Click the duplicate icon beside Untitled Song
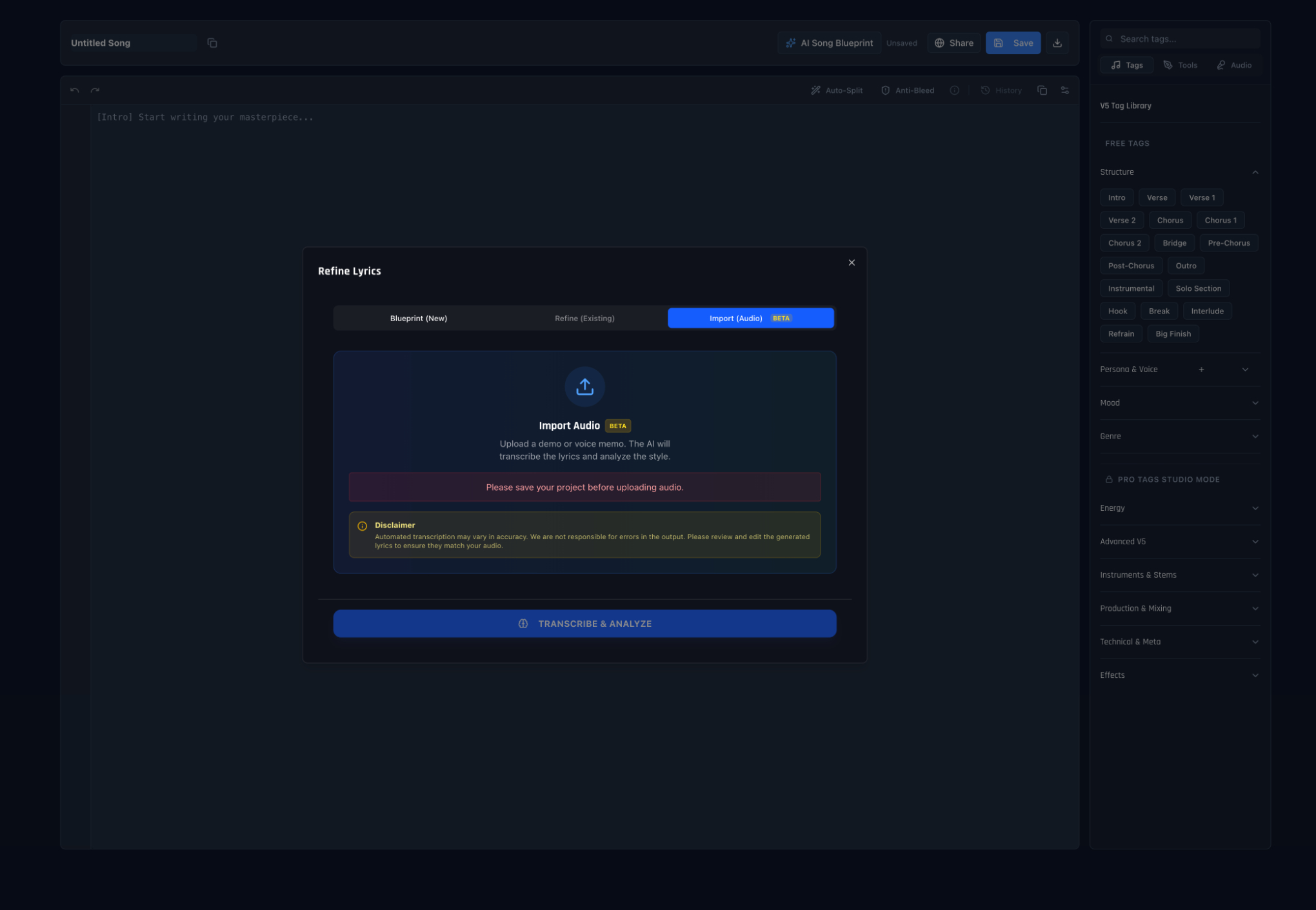Image resolution: width=1316 pixels, height=910 pixels. point(212,43)
